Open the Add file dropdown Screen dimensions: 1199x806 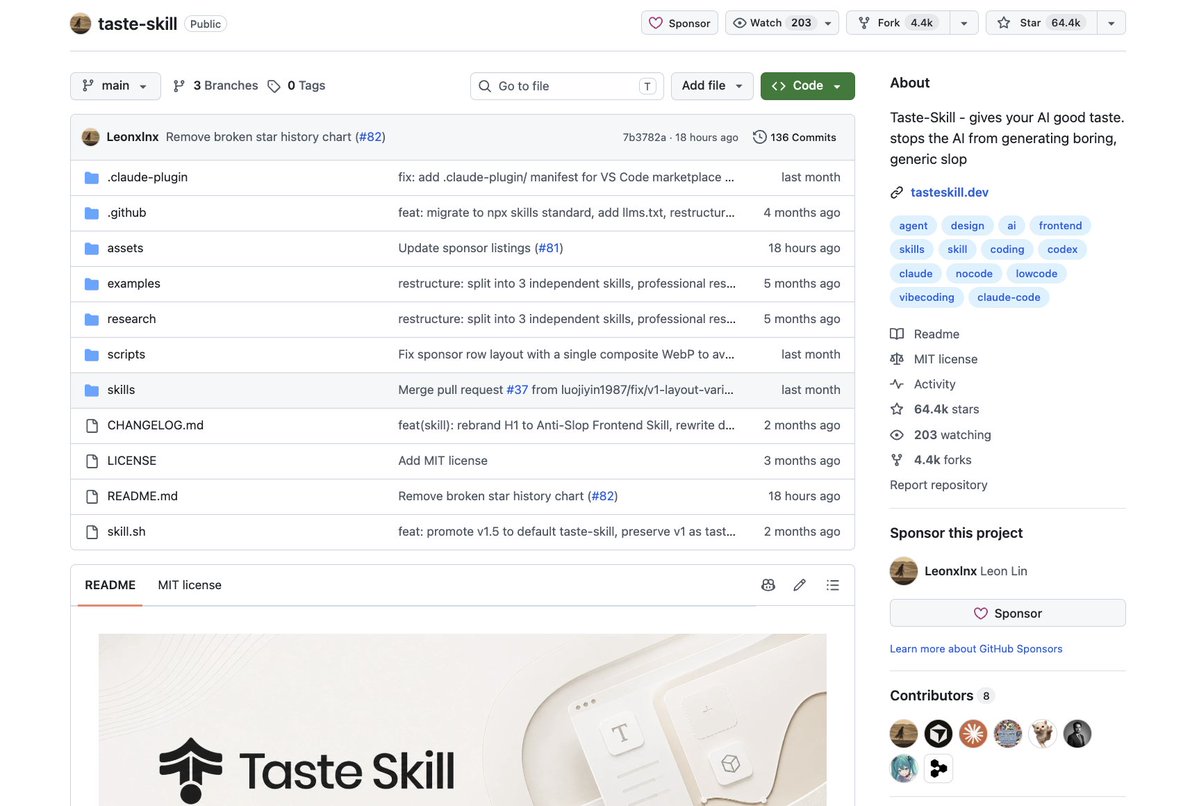pyautogui.click(x=712, y=86)
